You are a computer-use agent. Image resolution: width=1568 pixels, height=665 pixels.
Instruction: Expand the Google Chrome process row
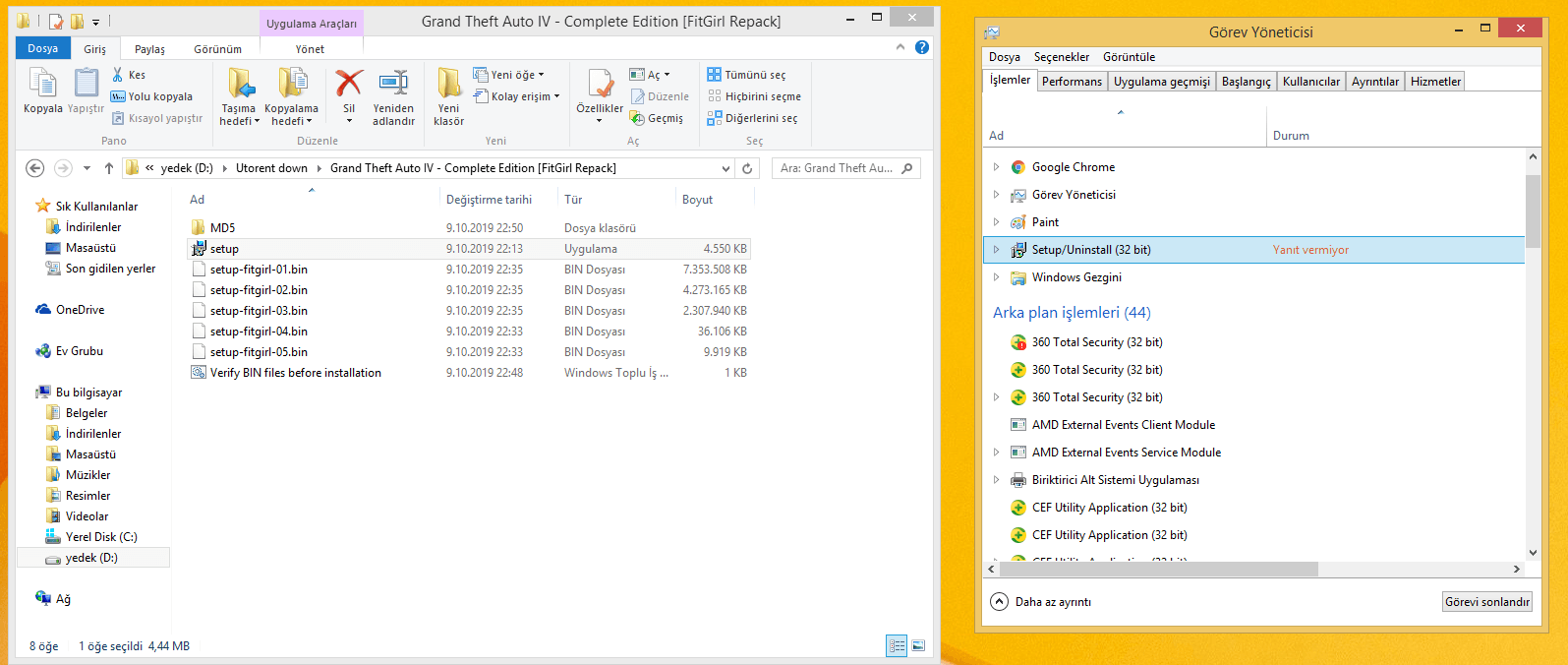[x=996, y=167]
